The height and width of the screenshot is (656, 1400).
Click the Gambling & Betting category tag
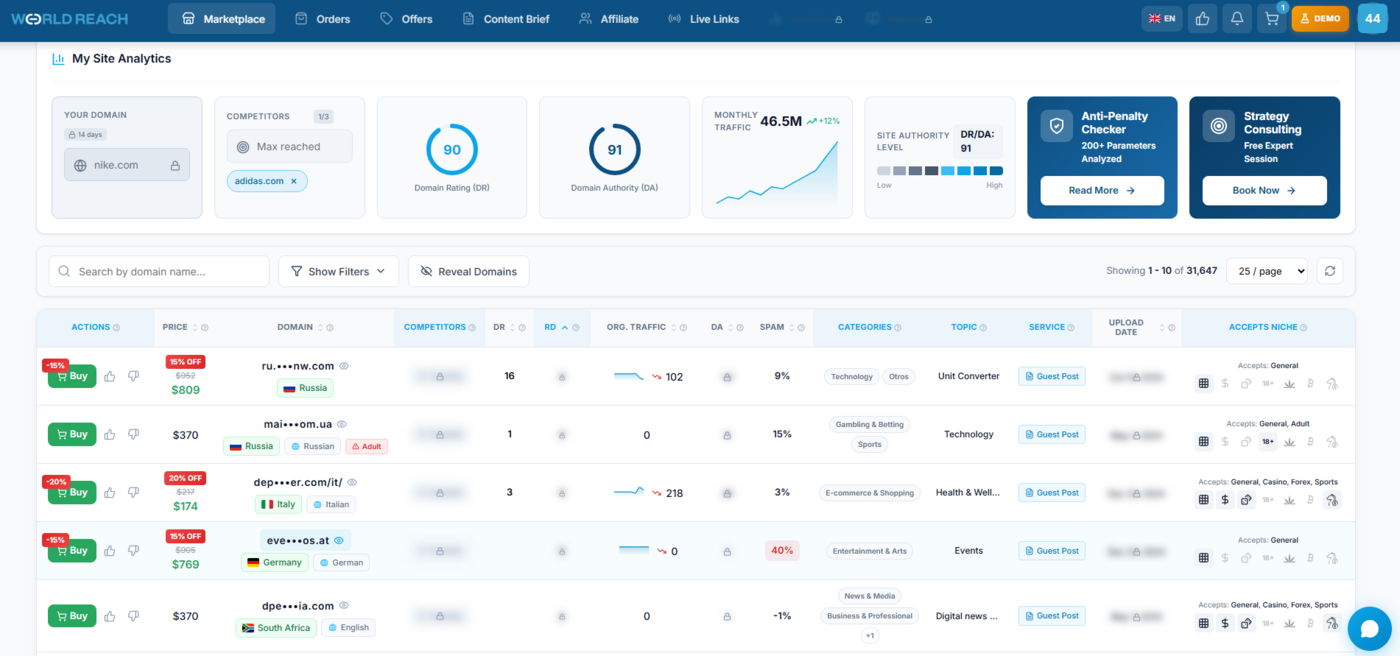[870, 424]
